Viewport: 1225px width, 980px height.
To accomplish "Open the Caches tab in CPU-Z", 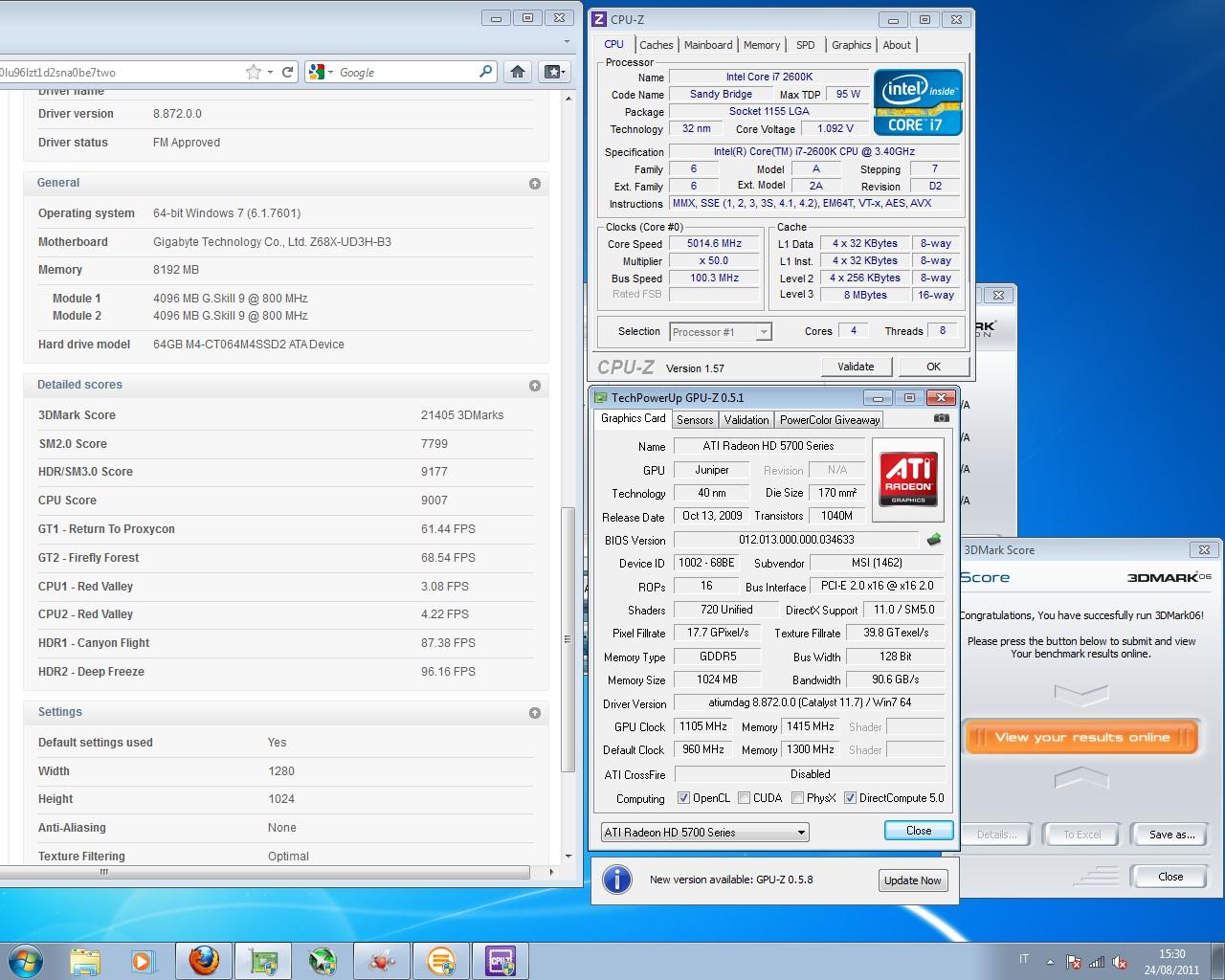I will (656, 45).
